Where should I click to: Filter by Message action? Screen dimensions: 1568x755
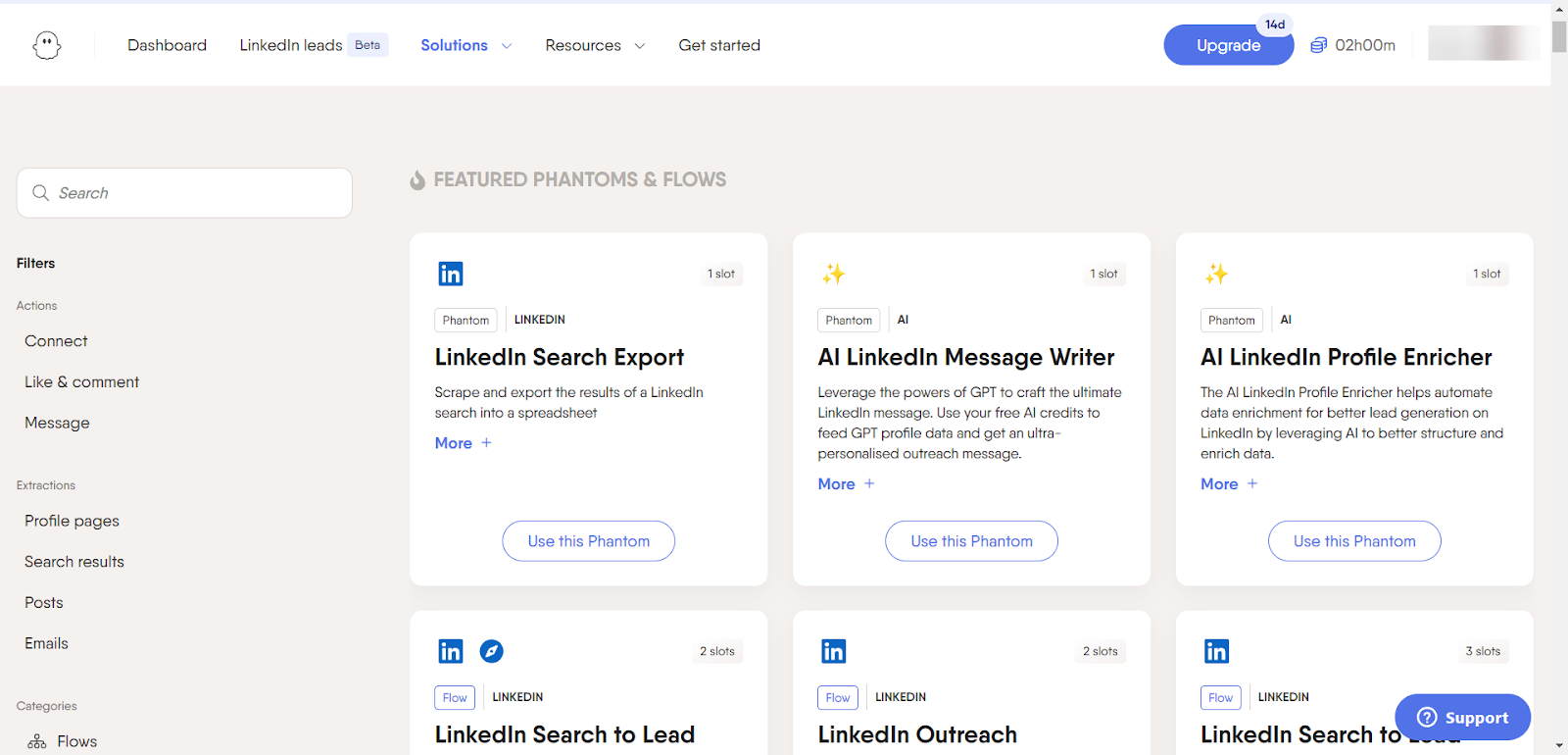[x=57, y=423]
